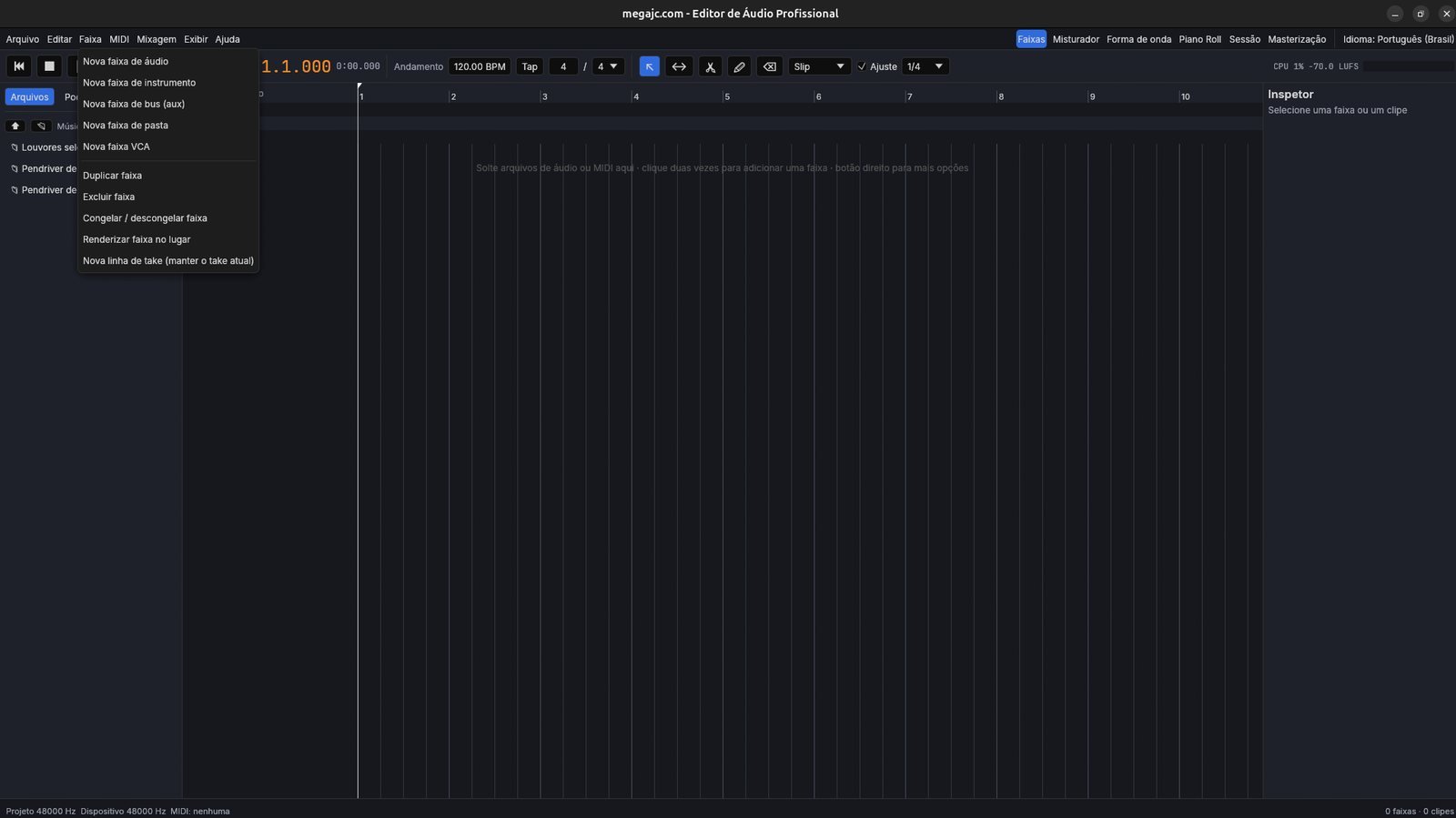Screen dimensions: 1456x818
Task: Select Nova faixa de pasta
Action: pyautogui.click(x=168, y=126)
